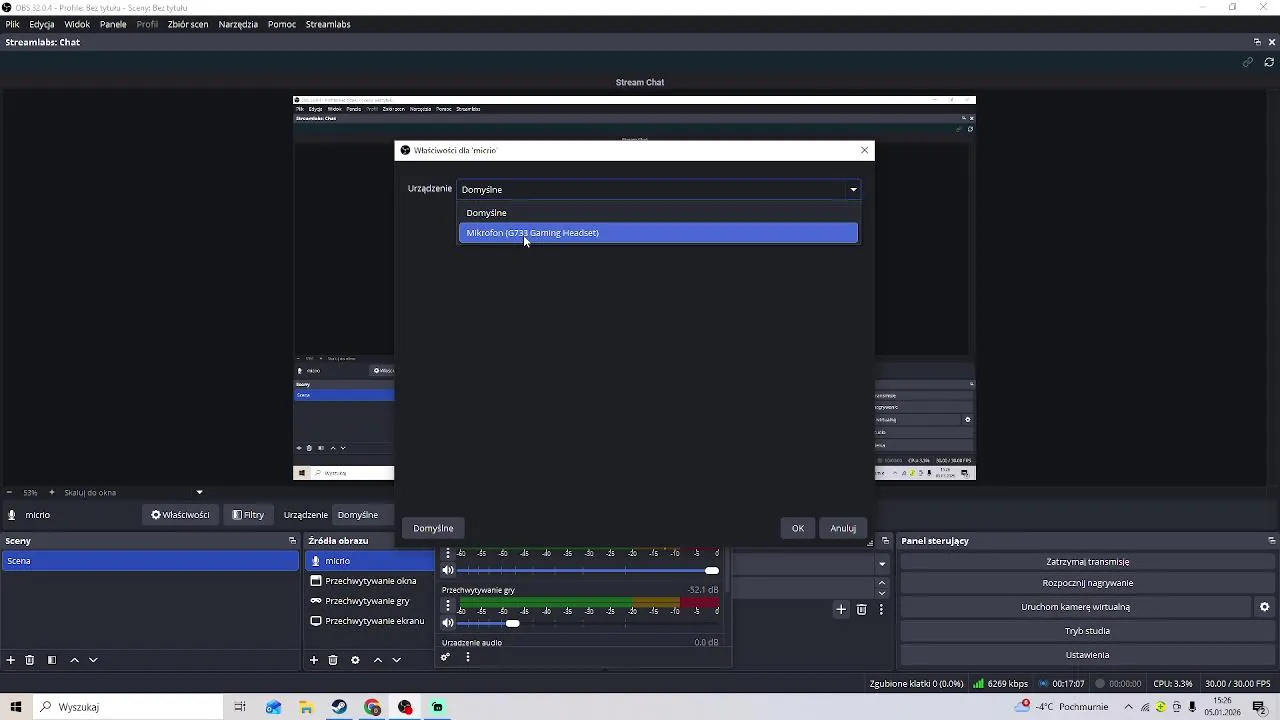Choose Mikrofon (G733 Gaming Headset) option

[658, 233]
